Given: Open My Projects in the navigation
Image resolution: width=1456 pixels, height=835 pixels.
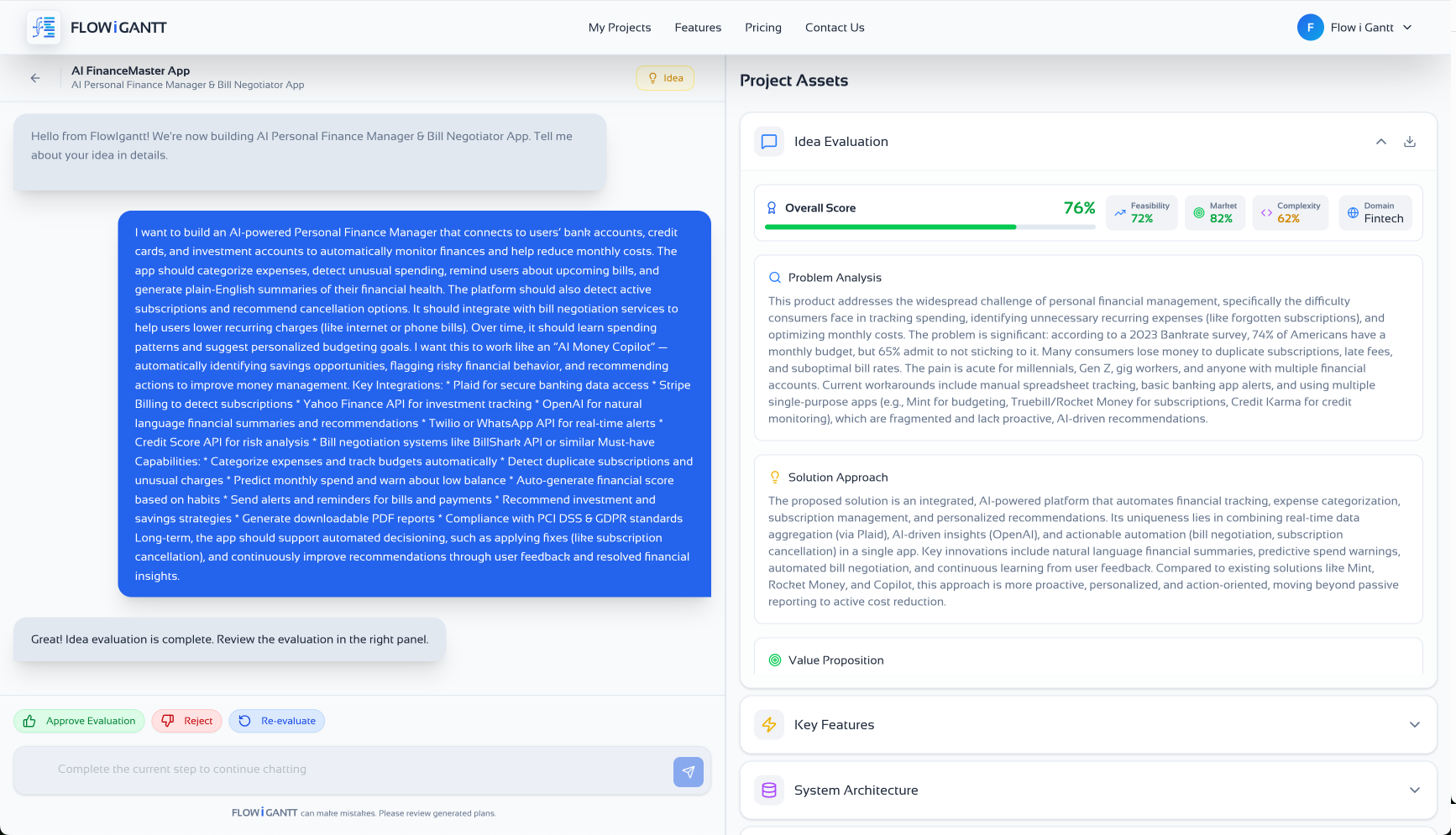Looking at the screenshot, I should 619,28.
